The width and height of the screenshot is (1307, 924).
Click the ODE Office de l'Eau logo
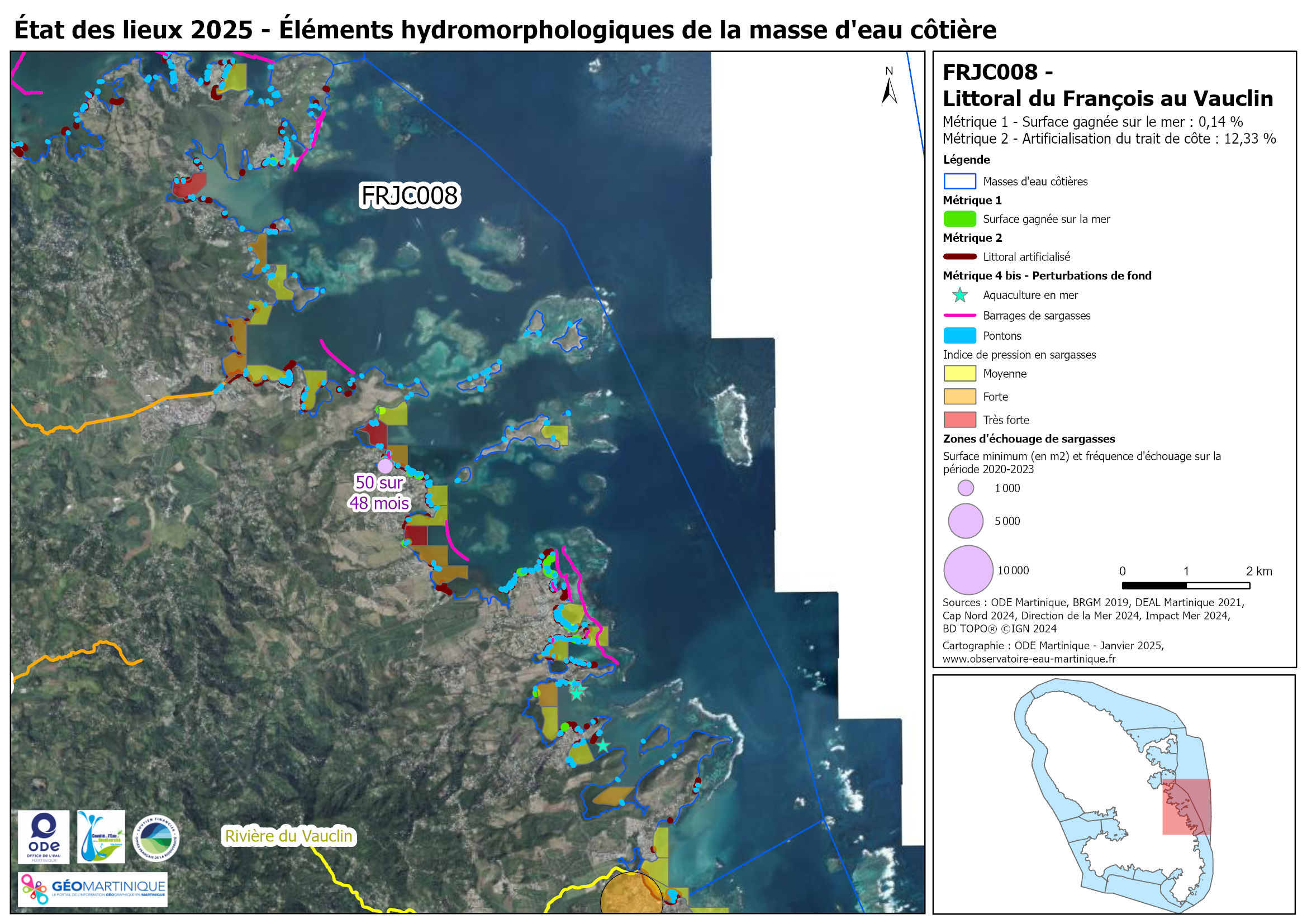(x=43, y=837)
